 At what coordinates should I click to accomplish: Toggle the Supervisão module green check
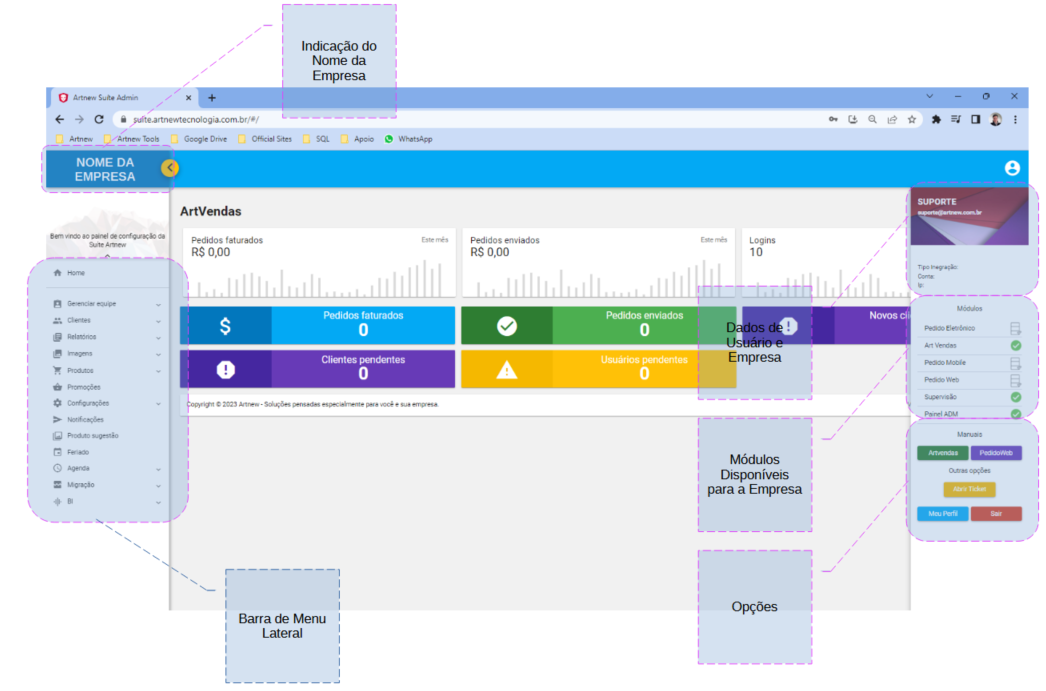coord(1015,397)
